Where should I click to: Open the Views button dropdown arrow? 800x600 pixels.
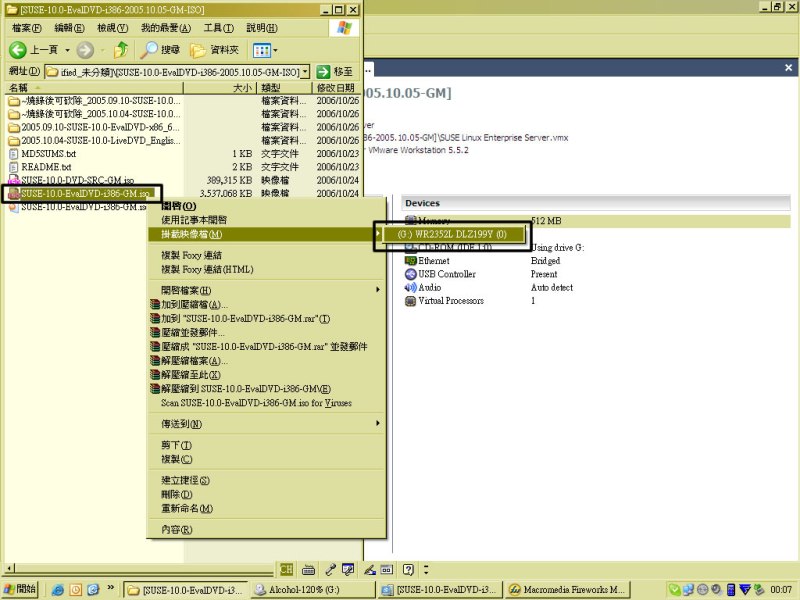276,50
